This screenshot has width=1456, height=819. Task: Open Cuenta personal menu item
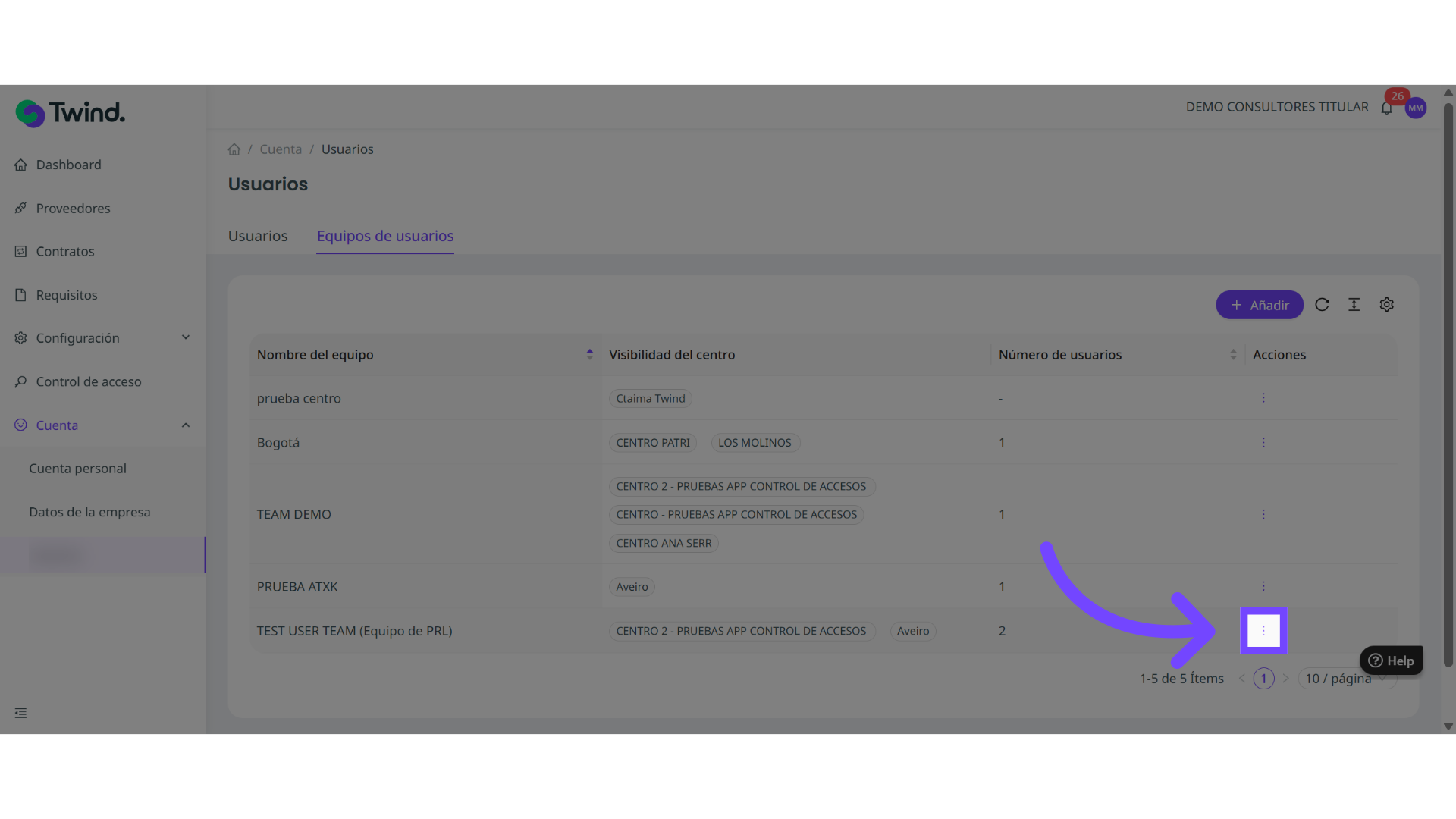(77, 469)
